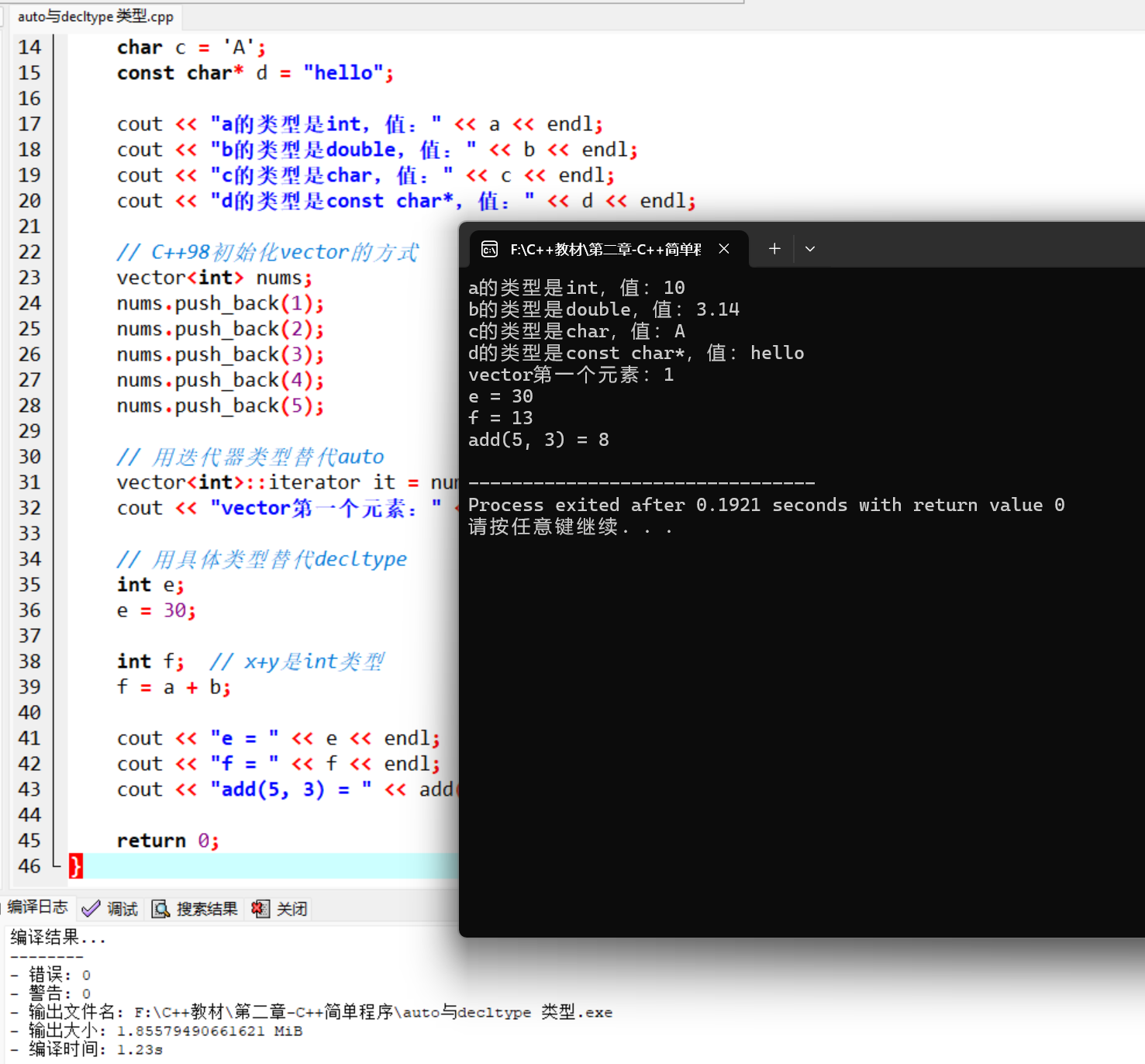Click the line 'cout << "e = " << e << endl;'
This screenshot has height=1064, width=1145.
point(279,738)
